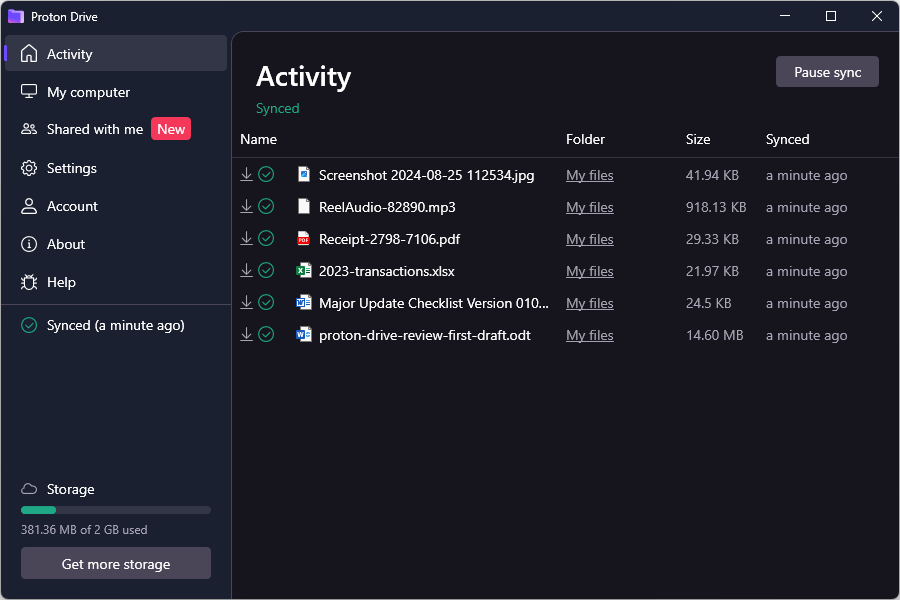Select file name 2023-transactions.xlsx

click(x=386, y=271)
